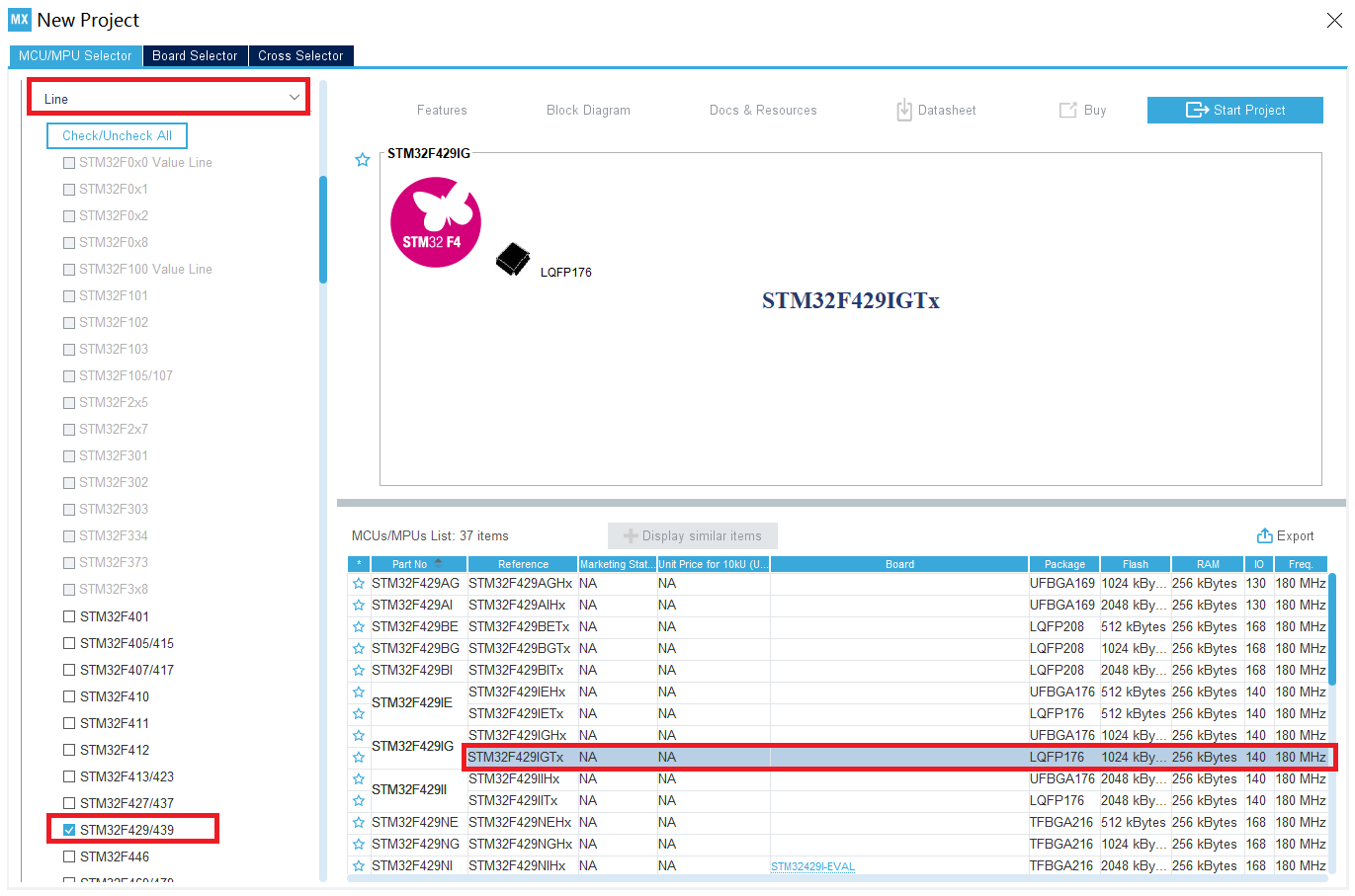Check the STM32F412 line checkbox

coord(69,750)
